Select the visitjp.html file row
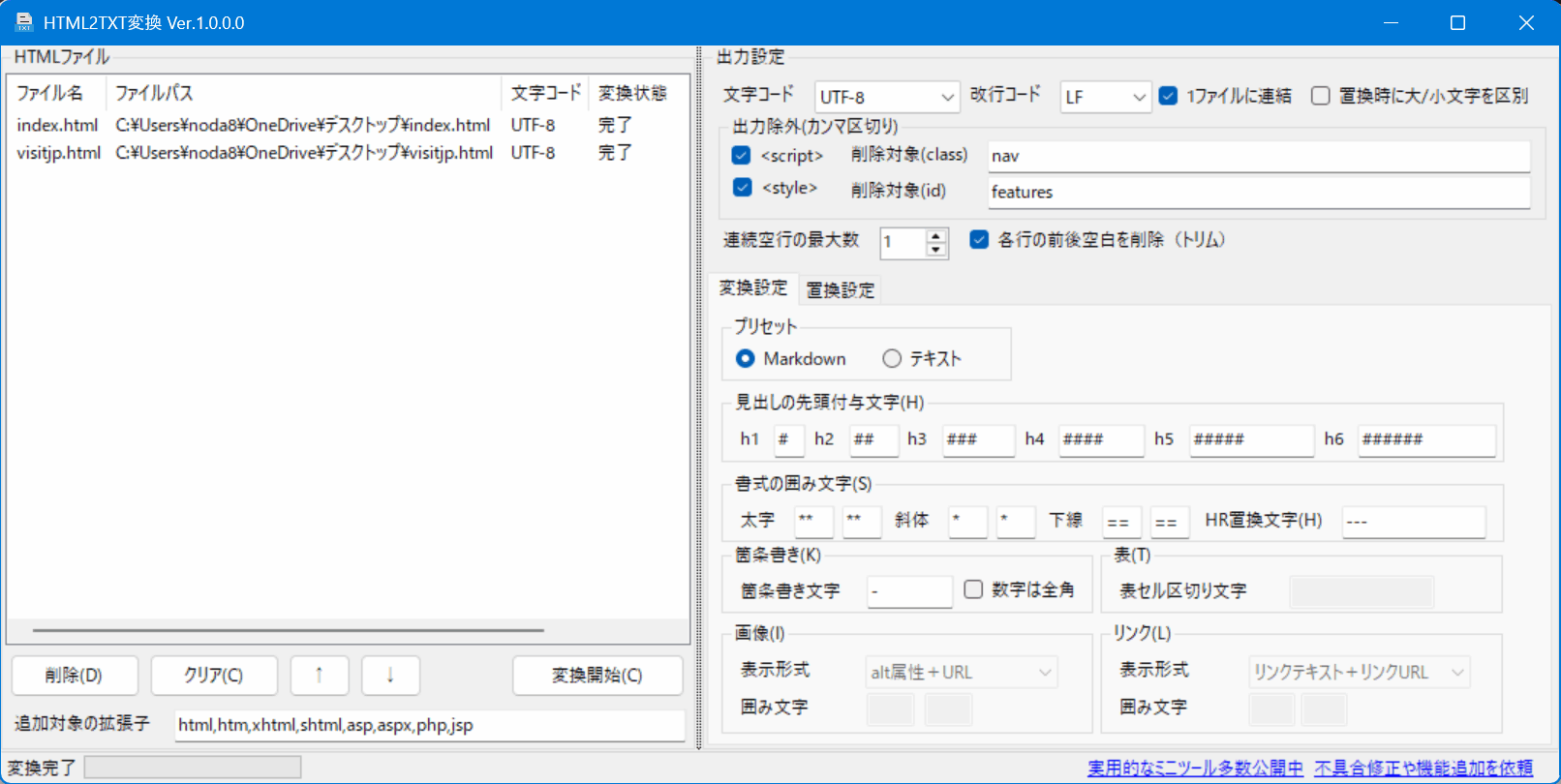 348,152
